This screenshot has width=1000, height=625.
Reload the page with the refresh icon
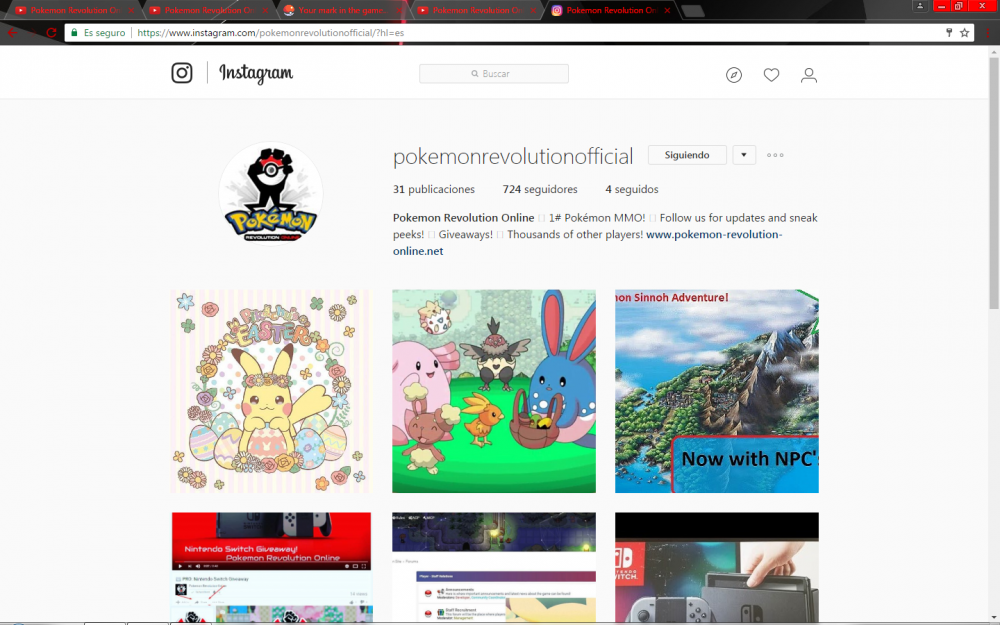[x=51, y=32]
